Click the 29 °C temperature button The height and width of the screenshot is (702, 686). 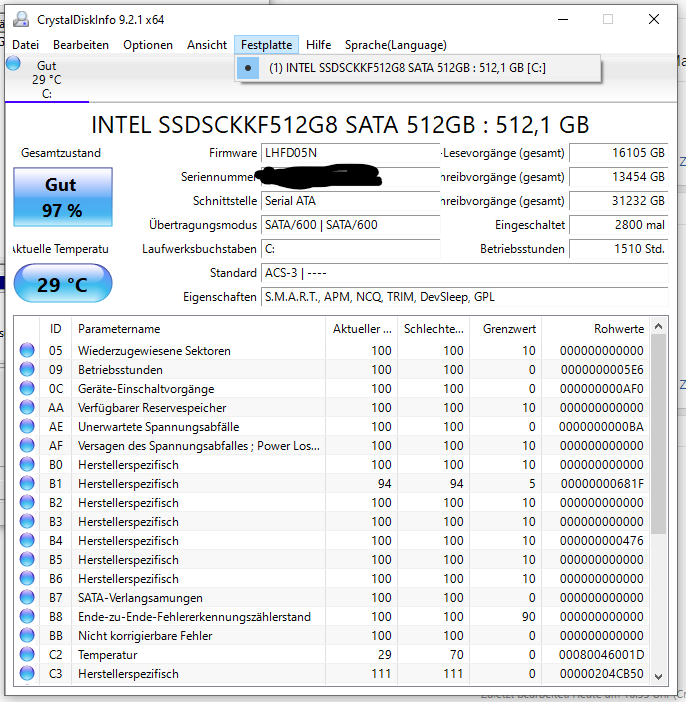pos(63,284)
